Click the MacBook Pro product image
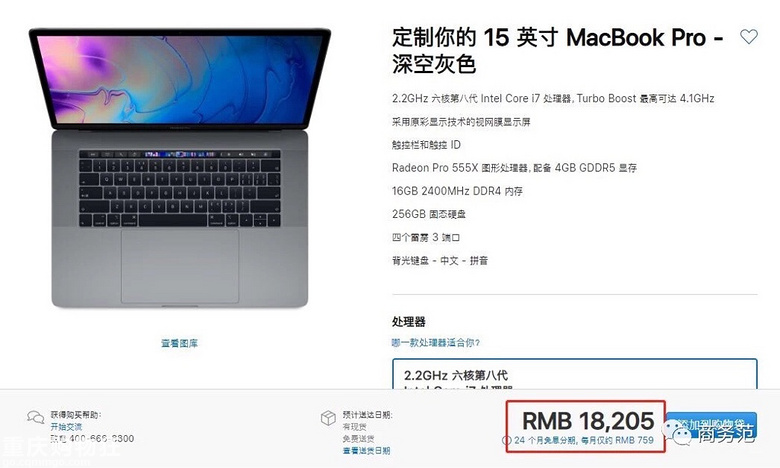Viewport: 780px width, 468px height. point(180,168)
